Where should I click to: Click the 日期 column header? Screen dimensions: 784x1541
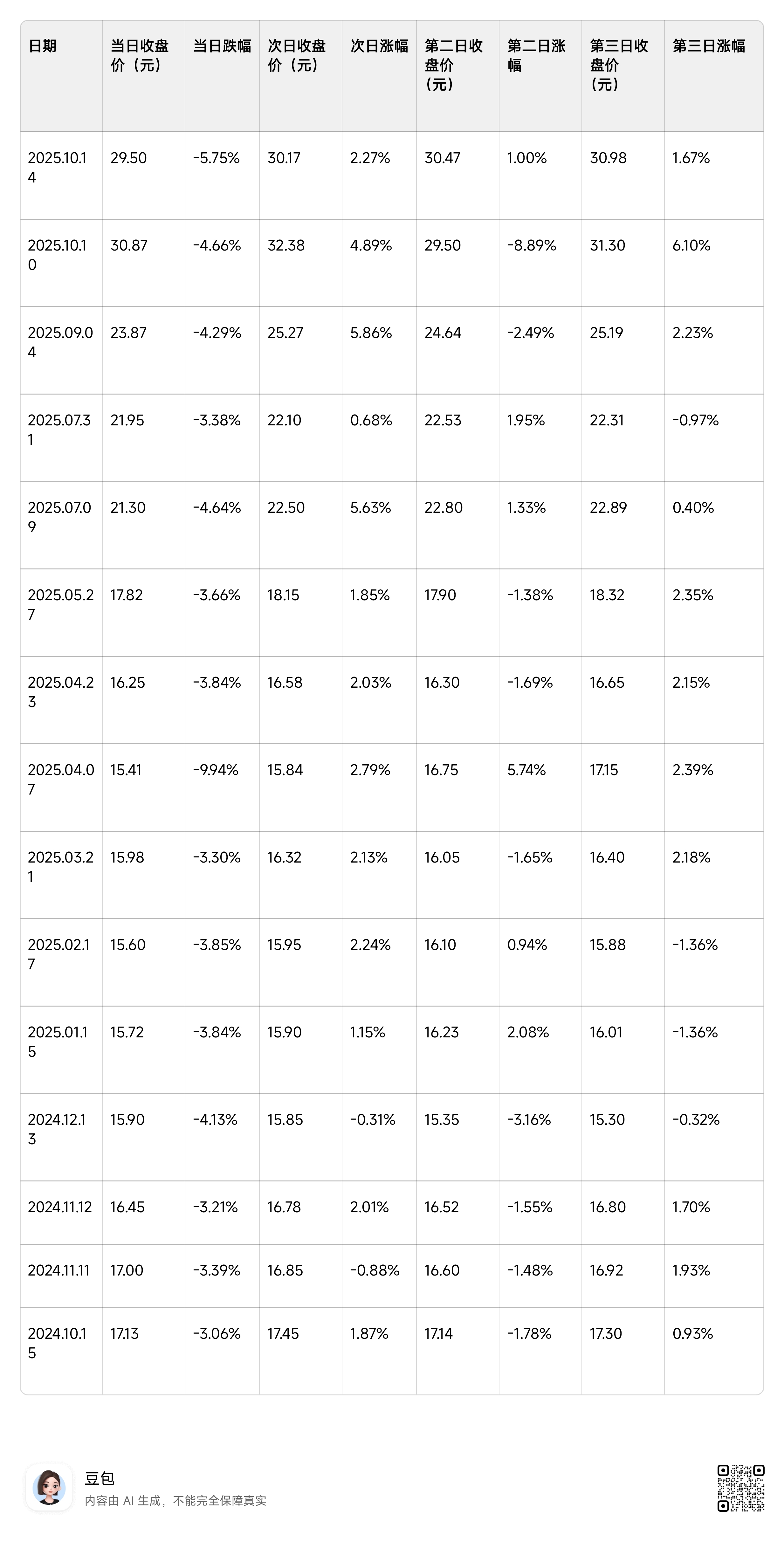(x=43, y=46)
